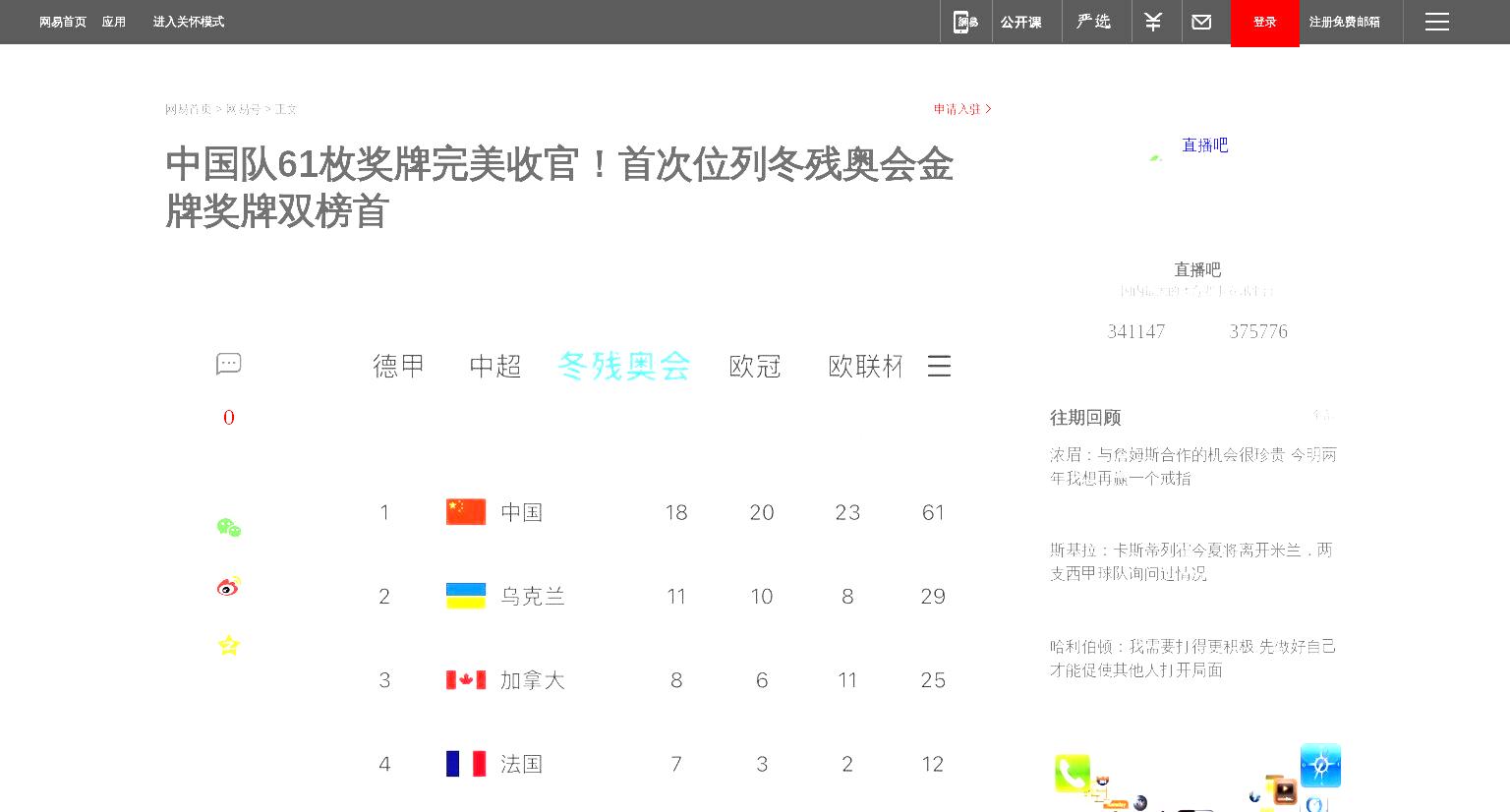Screen dimensions: 1510x812
Task: Click 中国 in medal table
Action: point(521,512)
